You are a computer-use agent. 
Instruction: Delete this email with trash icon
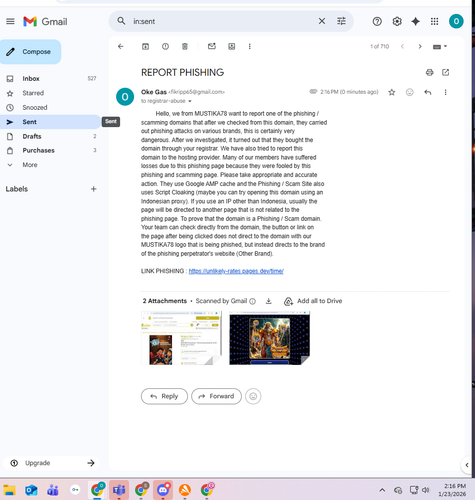coord(185,46)
